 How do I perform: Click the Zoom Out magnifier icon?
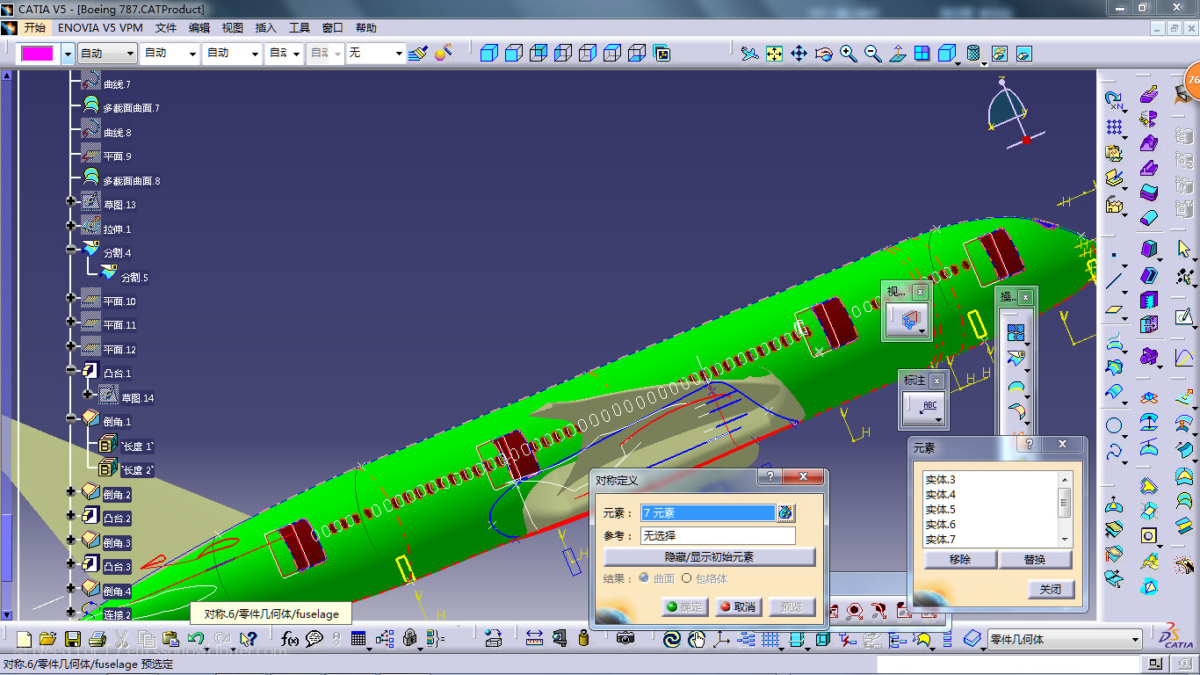coord(873,53)
